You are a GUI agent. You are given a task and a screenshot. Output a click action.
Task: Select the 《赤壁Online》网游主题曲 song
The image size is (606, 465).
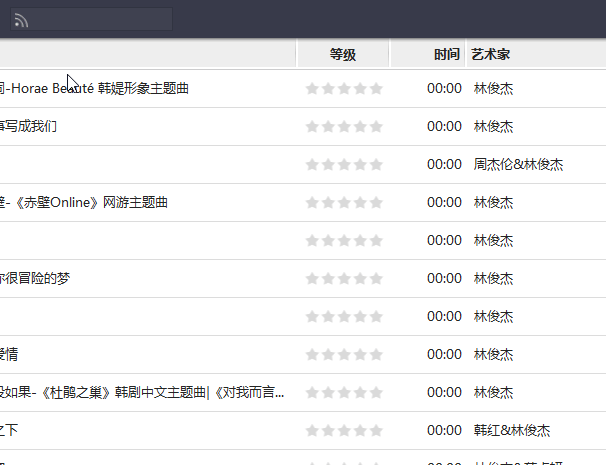point(84,203)
